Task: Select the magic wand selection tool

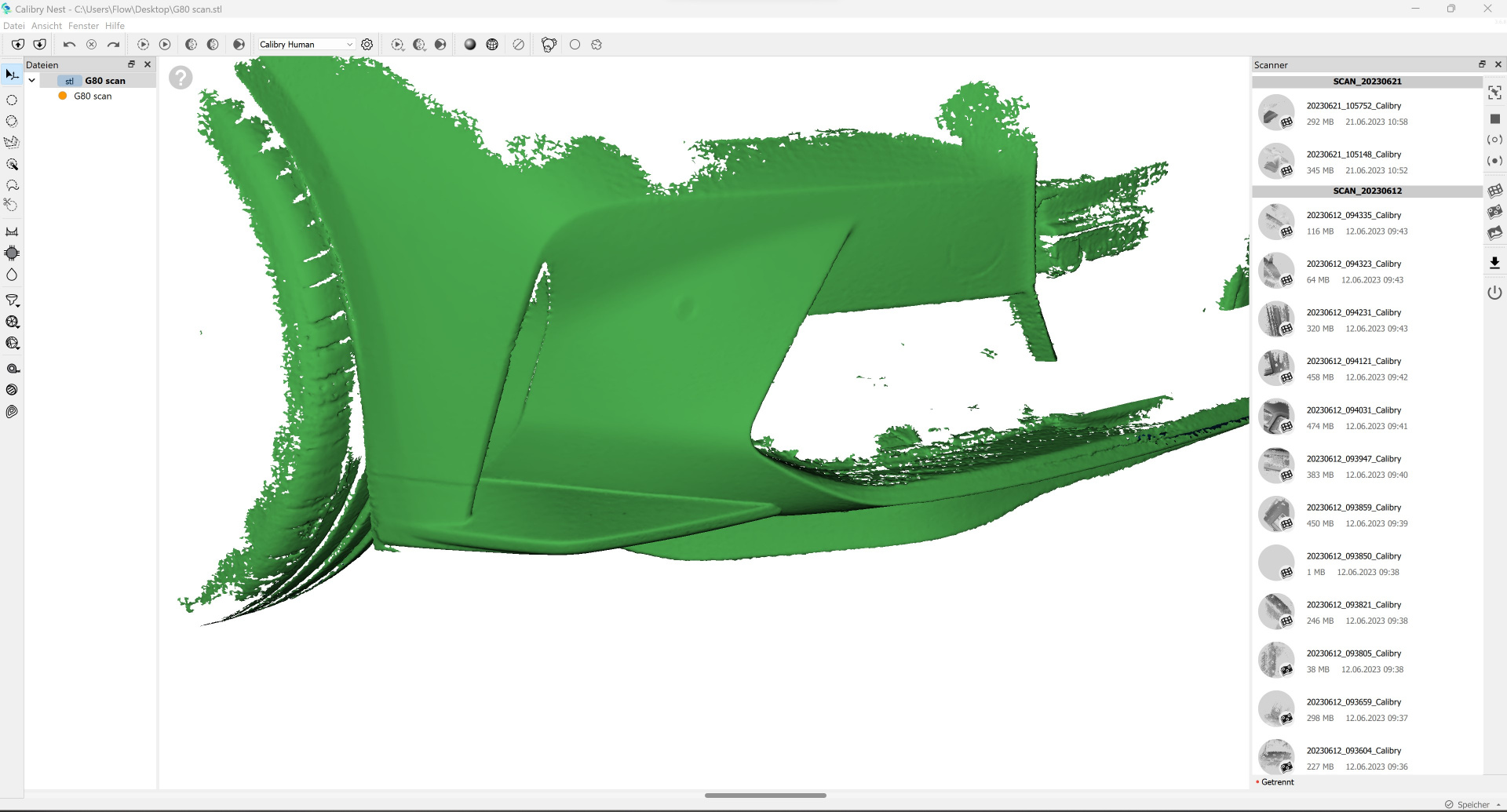Action: coord(12,165)
